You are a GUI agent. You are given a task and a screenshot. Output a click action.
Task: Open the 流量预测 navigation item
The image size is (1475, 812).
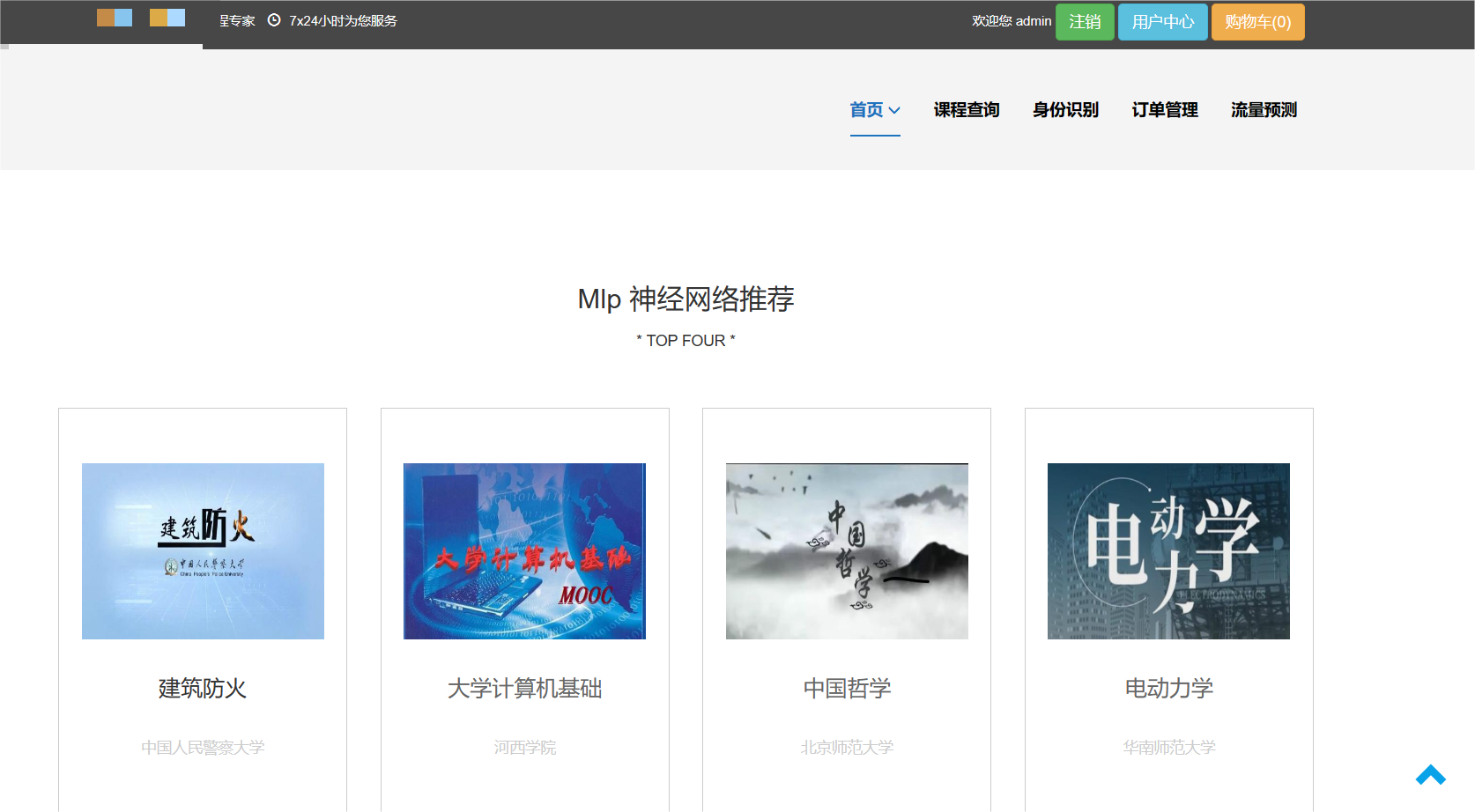(1262, 109)
